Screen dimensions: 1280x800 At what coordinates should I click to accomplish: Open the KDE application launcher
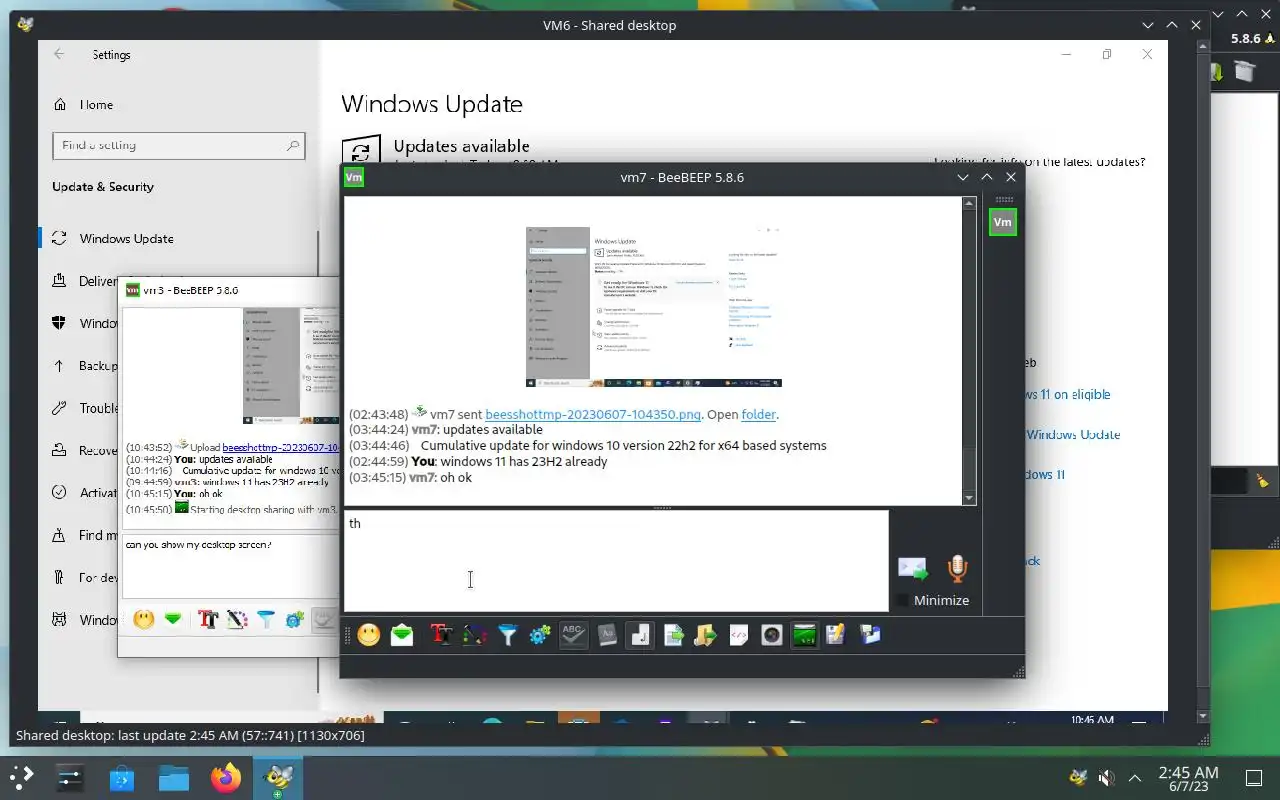coord(21,777)
